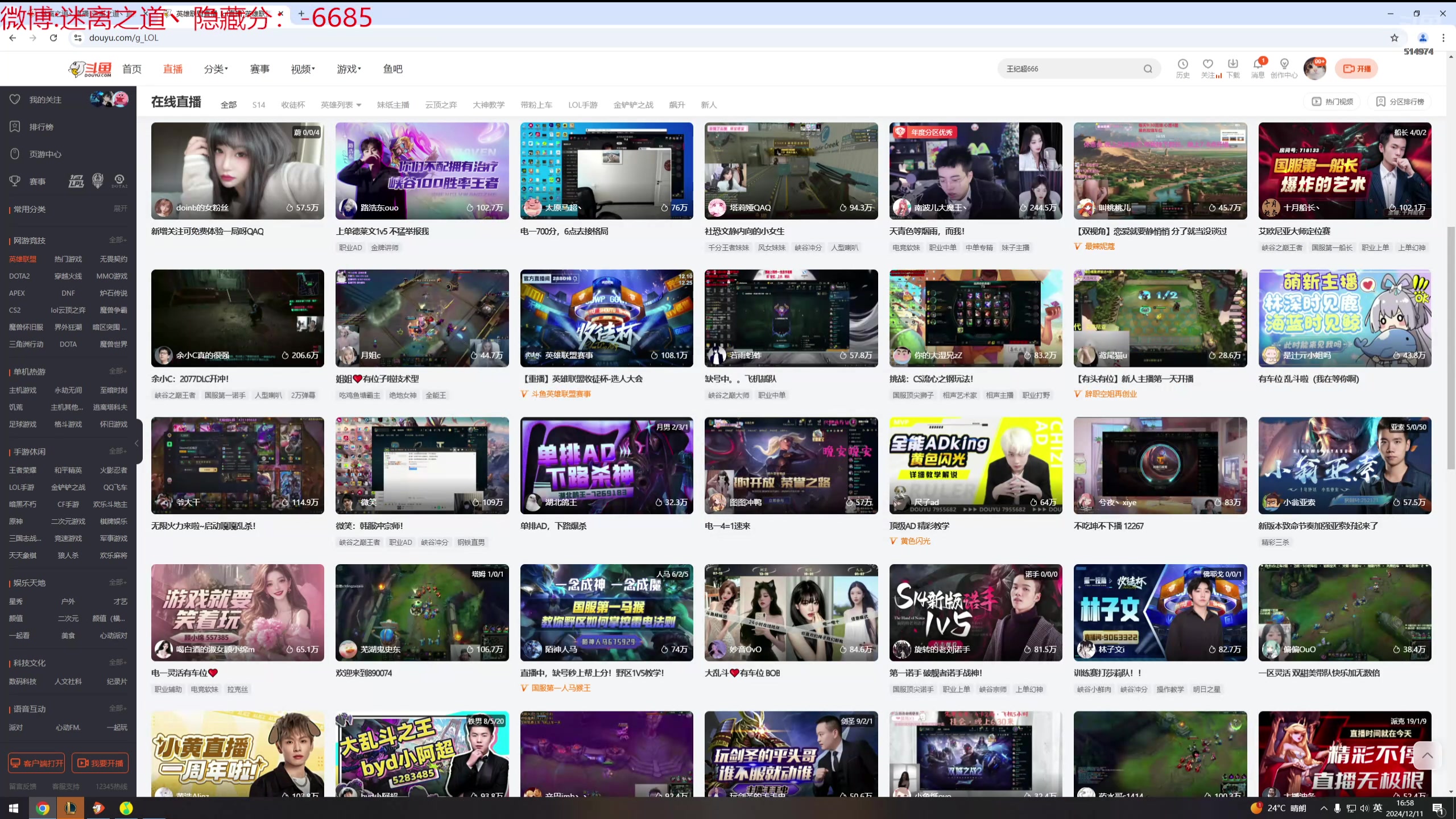
Task: Click the LPL icon in sidebar
Action: pos(76,181)
